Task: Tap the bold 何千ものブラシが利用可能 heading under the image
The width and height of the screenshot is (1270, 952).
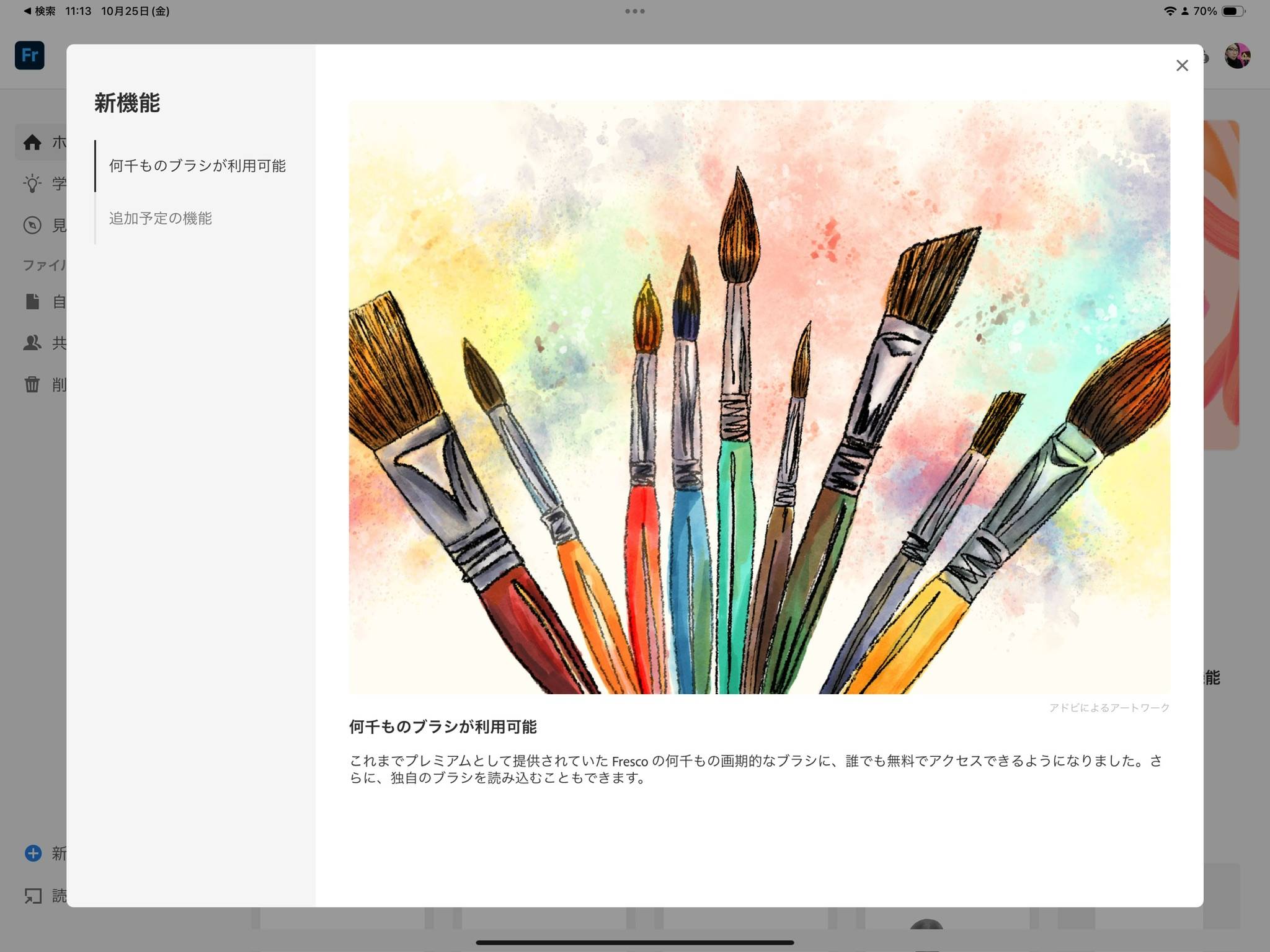Action: coord(443,727)
